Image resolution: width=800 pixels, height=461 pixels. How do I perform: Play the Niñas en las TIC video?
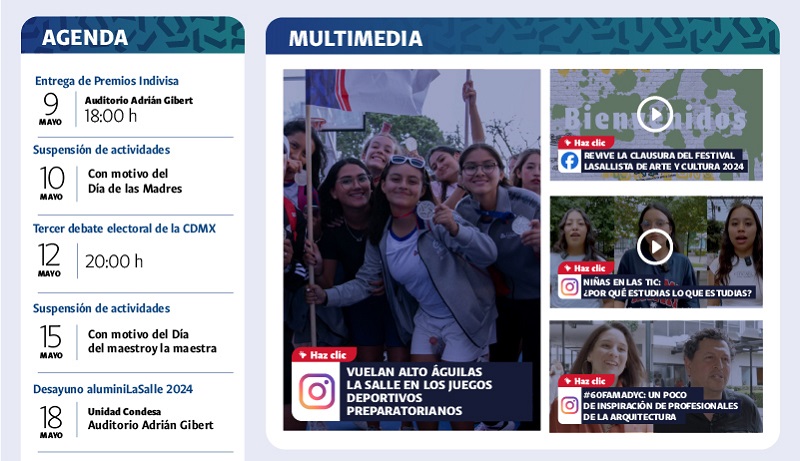point(655,246)
